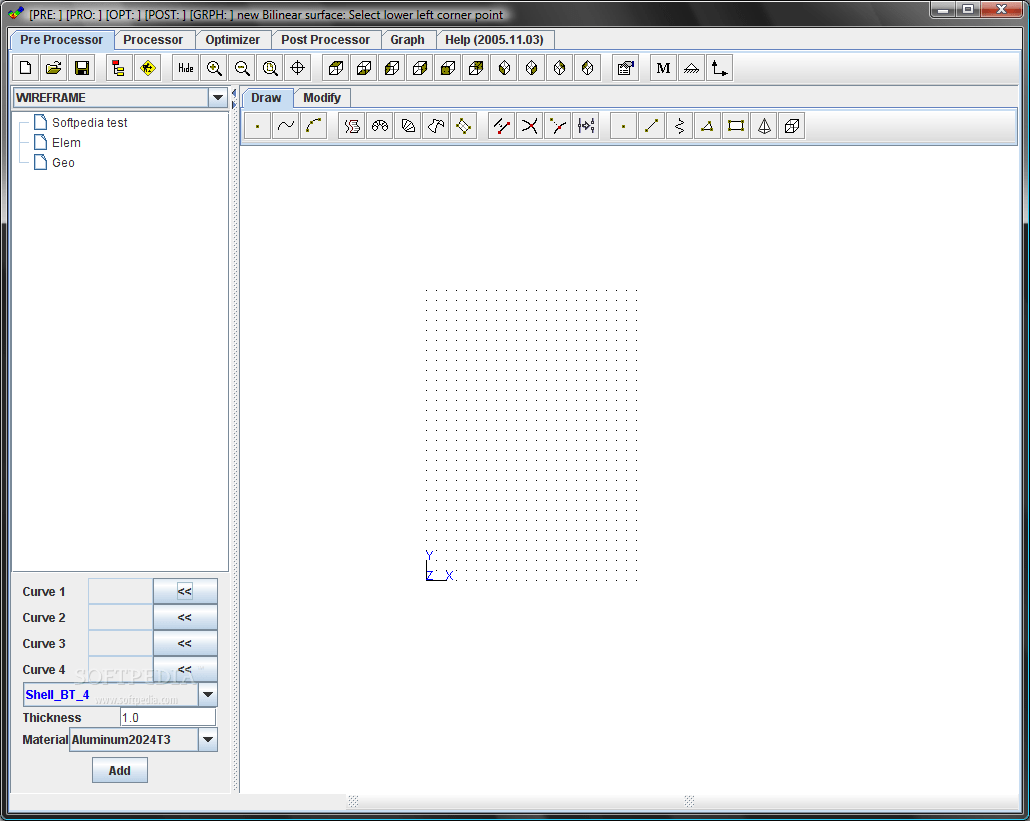Click the coordinate axis icon in toolbar
This screenshot has height=821, width=1030.
pos(719,68)
